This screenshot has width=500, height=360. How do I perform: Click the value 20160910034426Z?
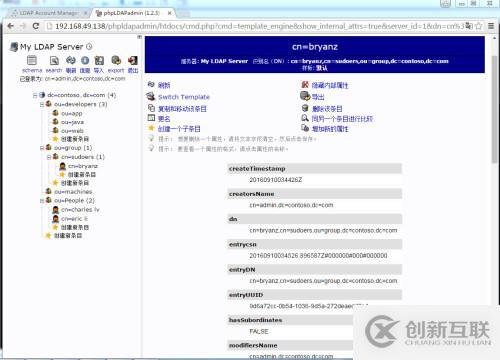tap(276, 180)
